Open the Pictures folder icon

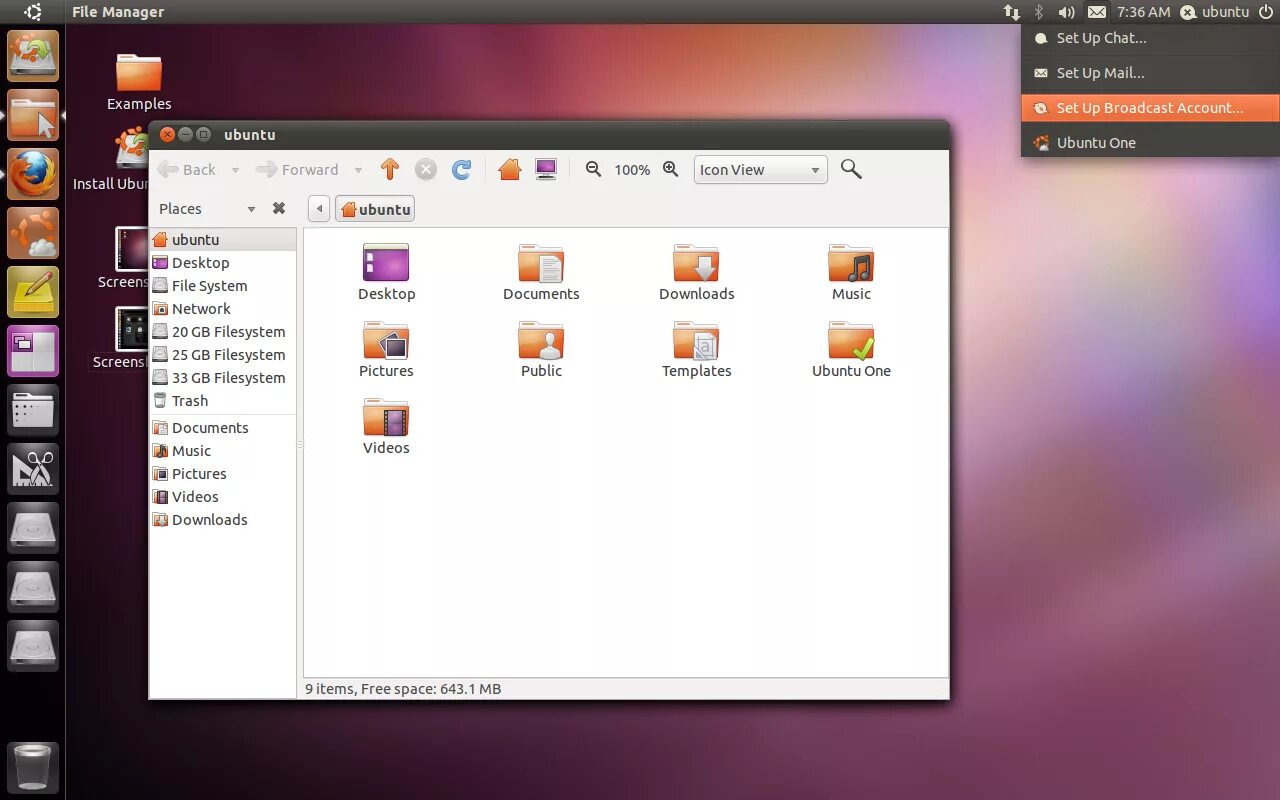click(x=386, y=349)
